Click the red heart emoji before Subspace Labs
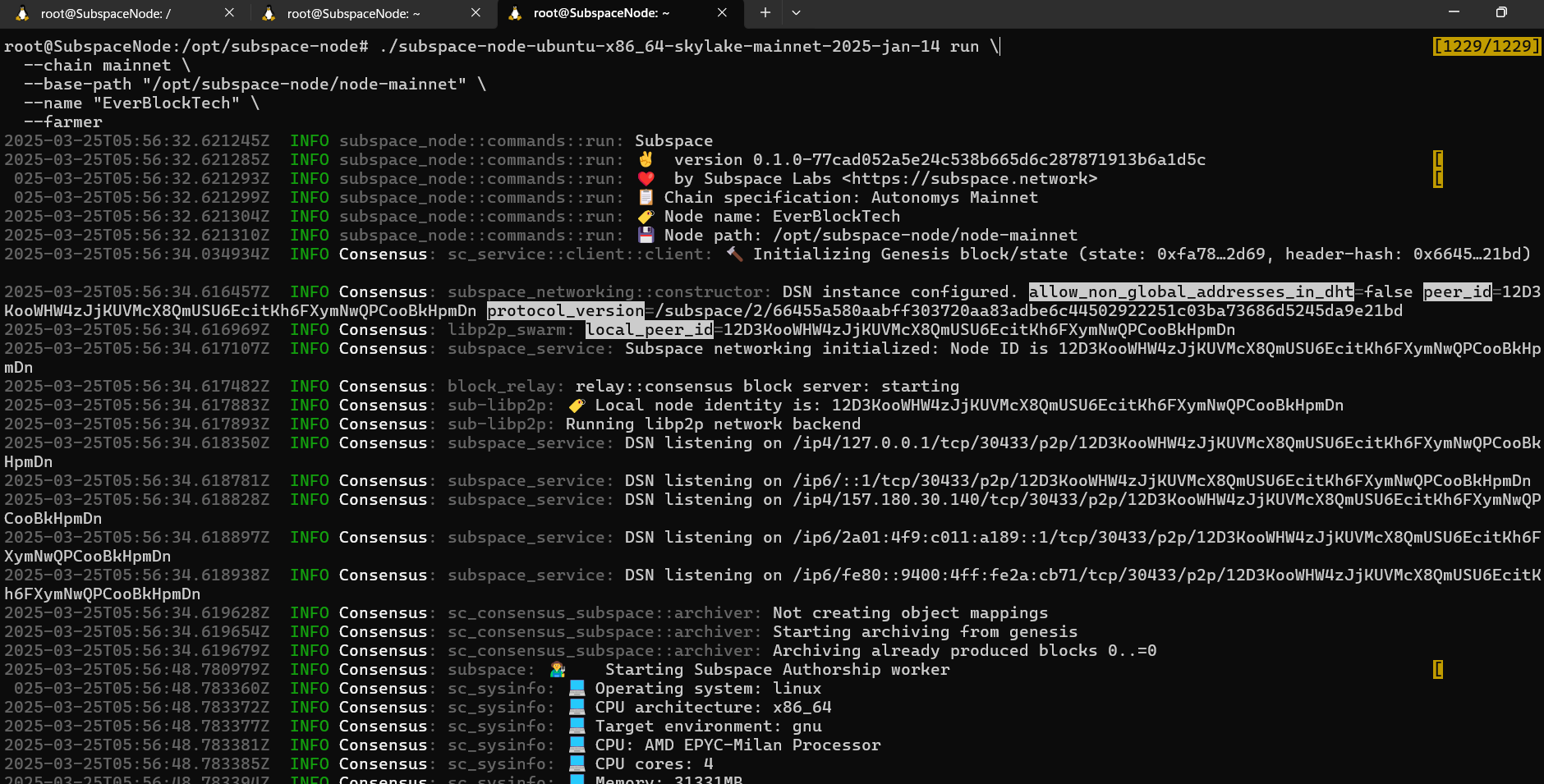This screenshot has height=784, width=1544. pos(646,178)
